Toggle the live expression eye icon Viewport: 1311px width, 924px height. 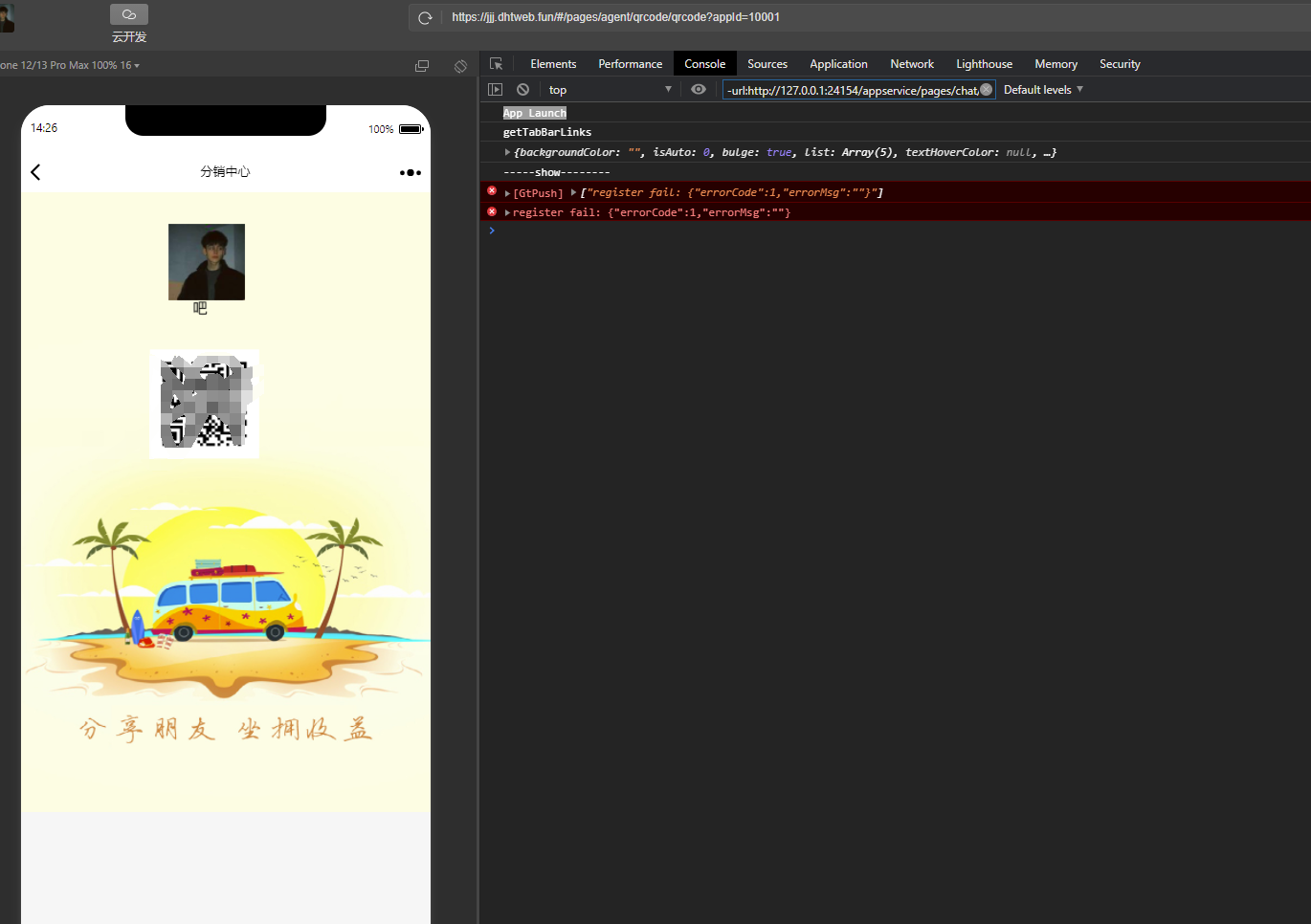tap(699, 89)
